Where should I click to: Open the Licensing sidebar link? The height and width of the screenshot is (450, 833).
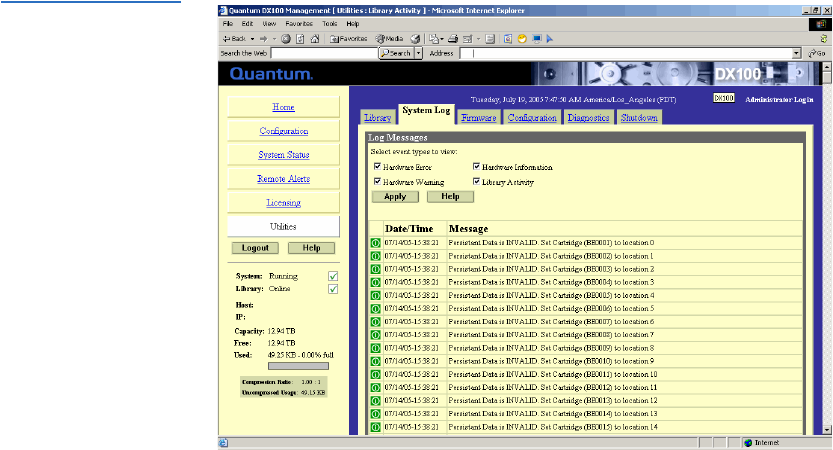click(x=283, y=202)
